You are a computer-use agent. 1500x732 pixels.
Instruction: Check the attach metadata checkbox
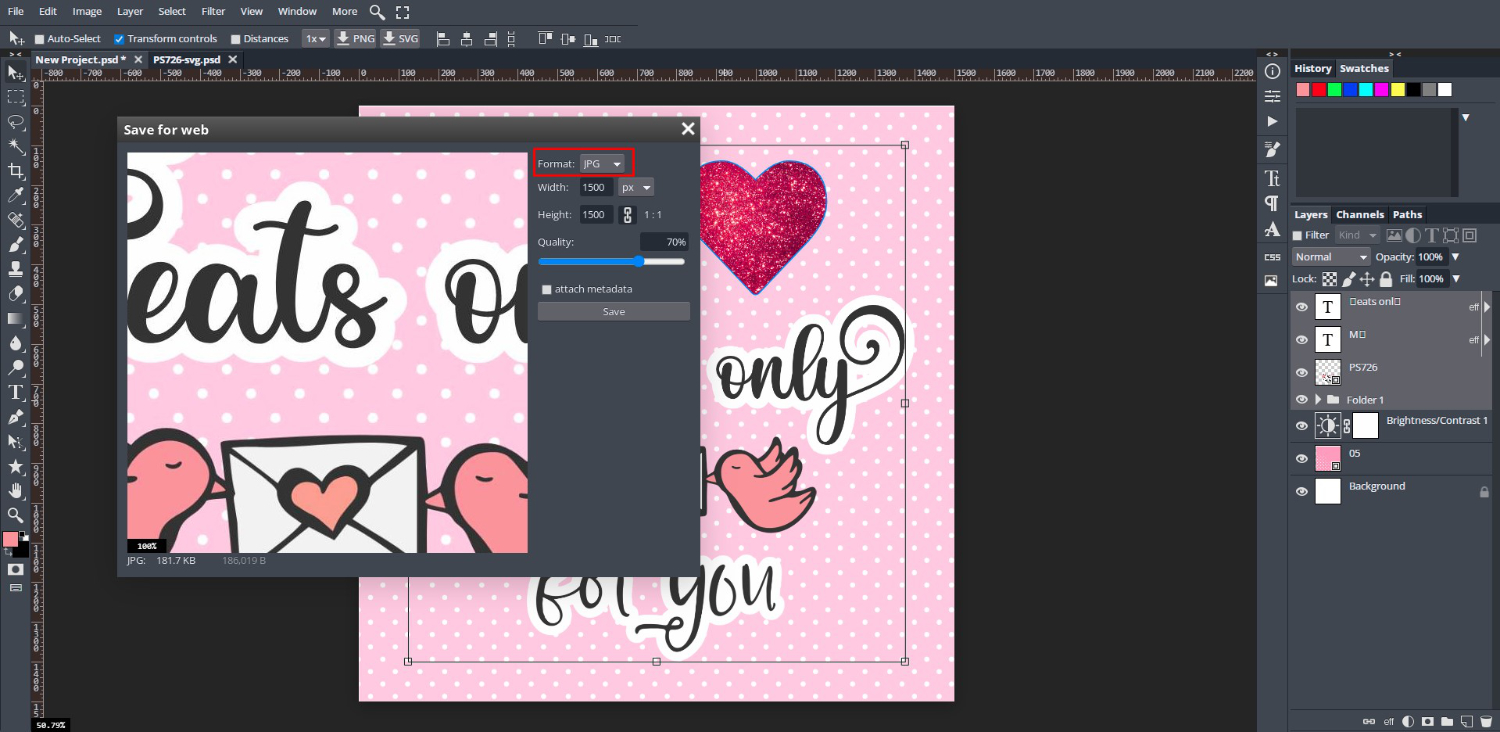click(x=547, y=289)
